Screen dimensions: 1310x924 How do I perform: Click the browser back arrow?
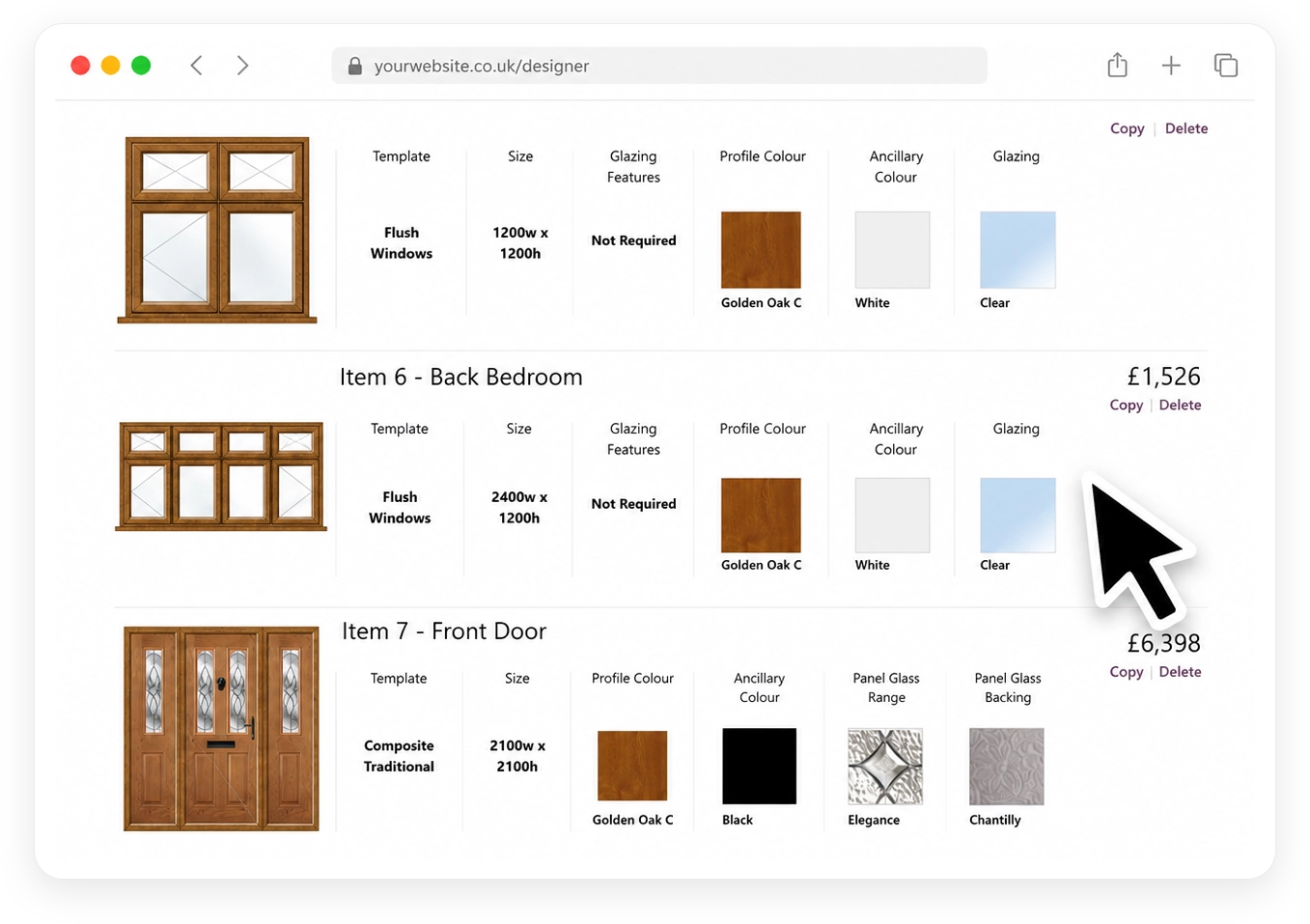pos(196,66)
